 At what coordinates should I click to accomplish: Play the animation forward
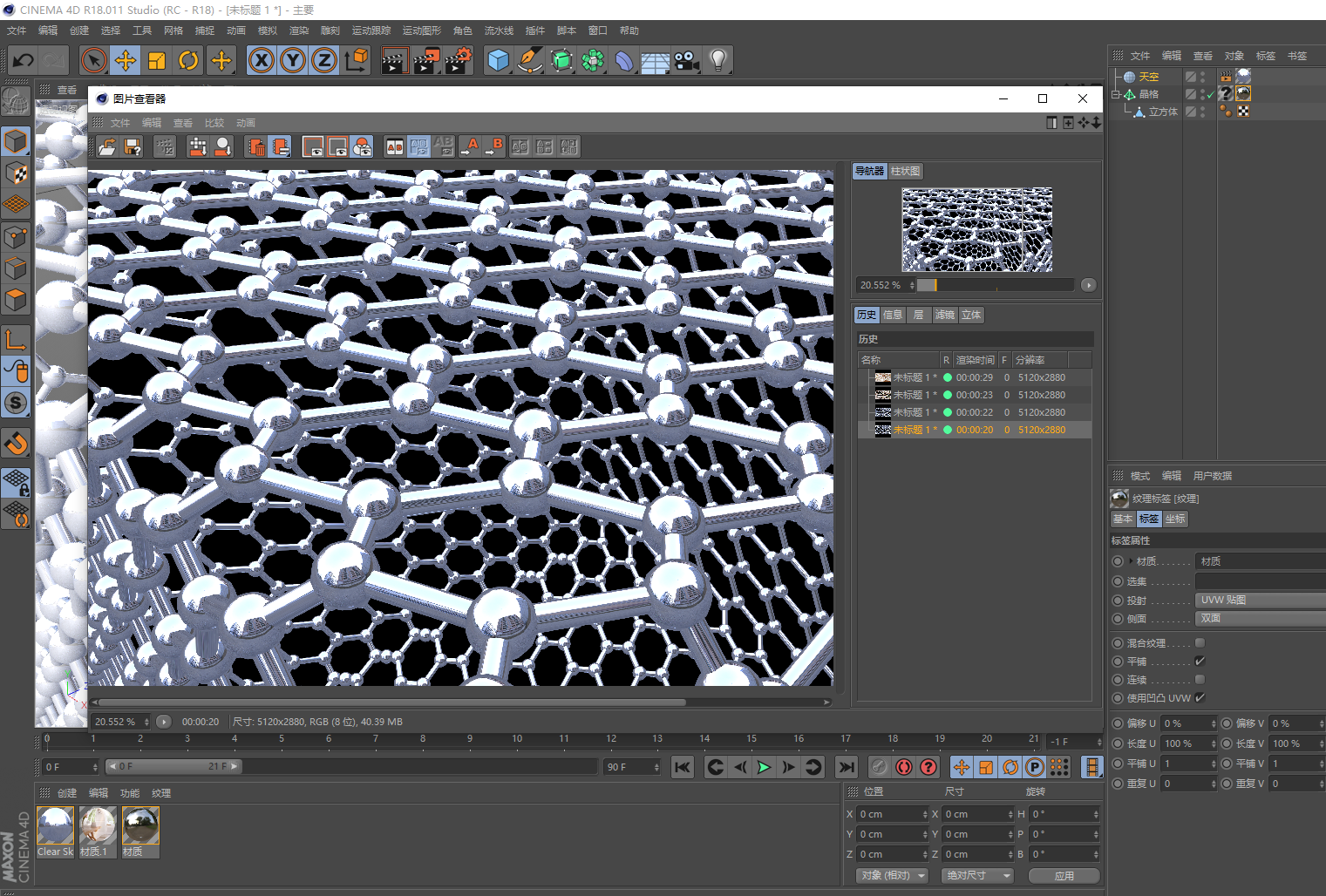(x=764, y=767)
